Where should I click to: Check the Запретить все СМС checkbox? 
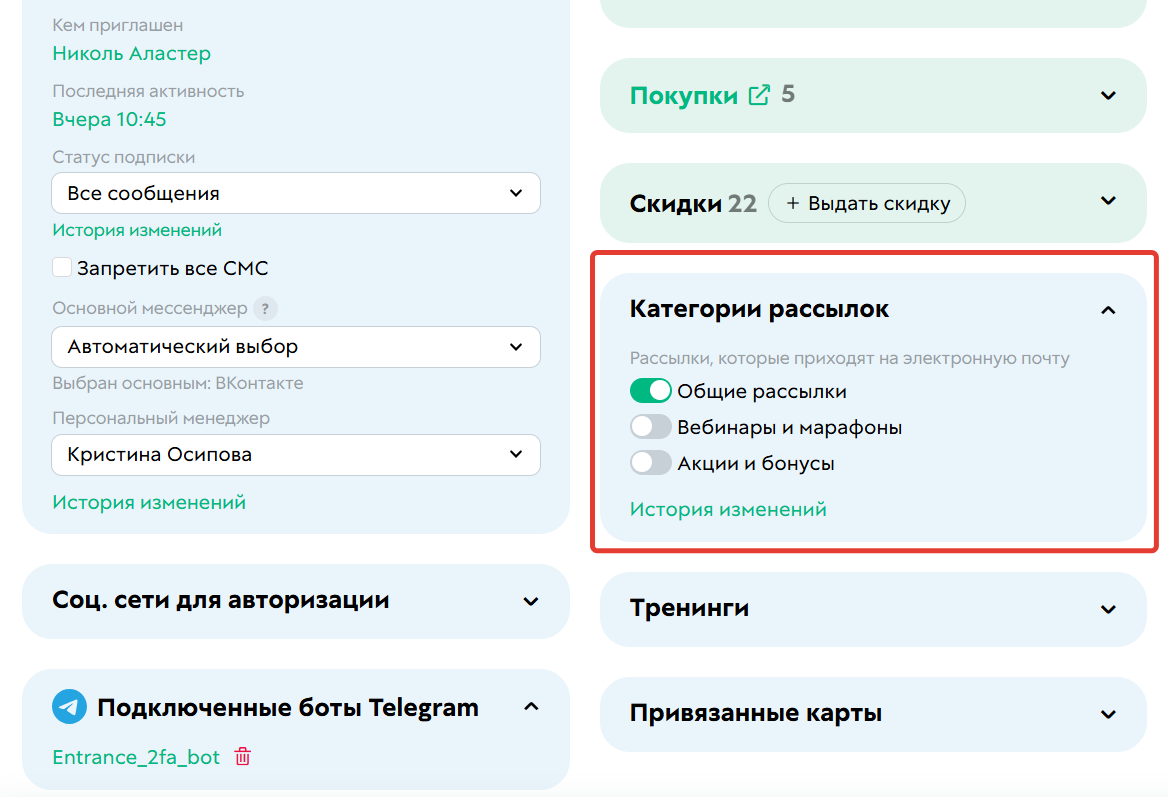62,267
